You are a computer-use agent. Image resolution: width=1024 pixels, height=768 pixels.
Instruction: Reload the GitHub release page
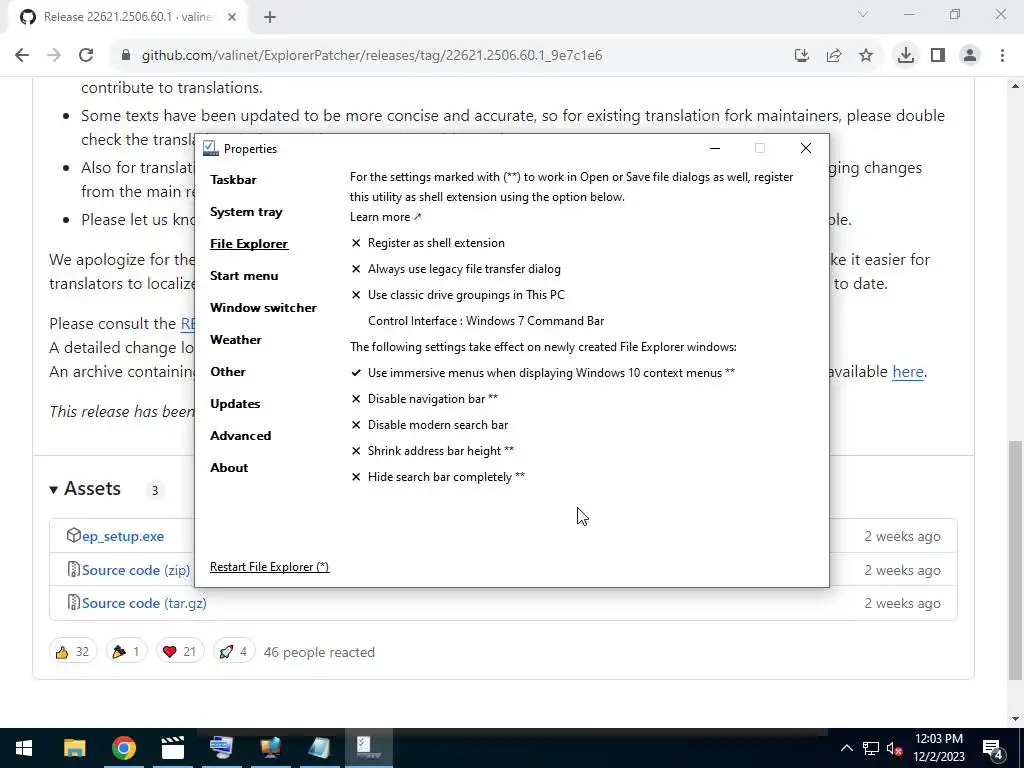[86, 56]
